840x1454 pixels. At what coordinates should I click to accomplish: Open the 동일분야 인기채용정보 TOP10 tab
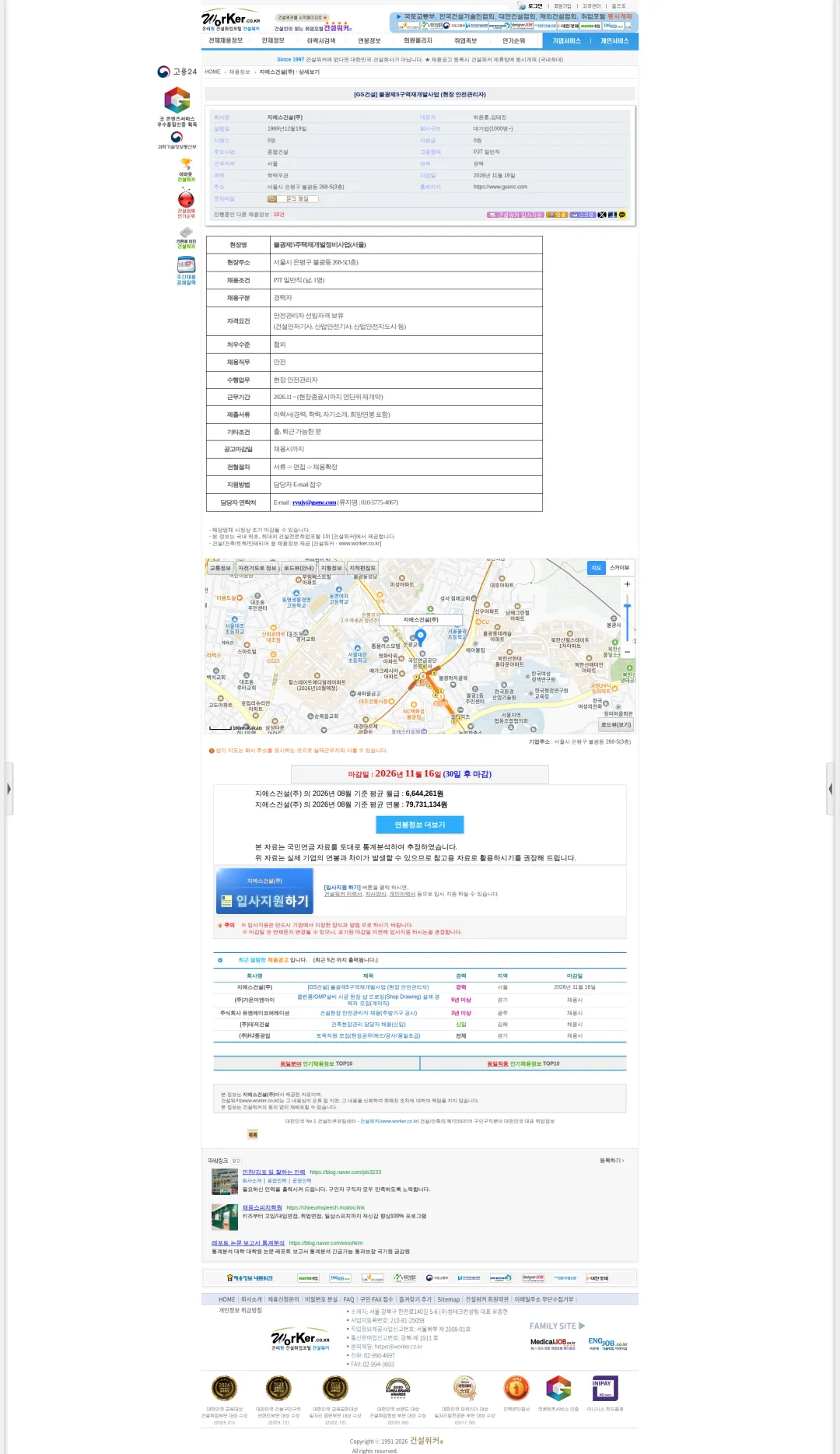[x=317, y=1063]
